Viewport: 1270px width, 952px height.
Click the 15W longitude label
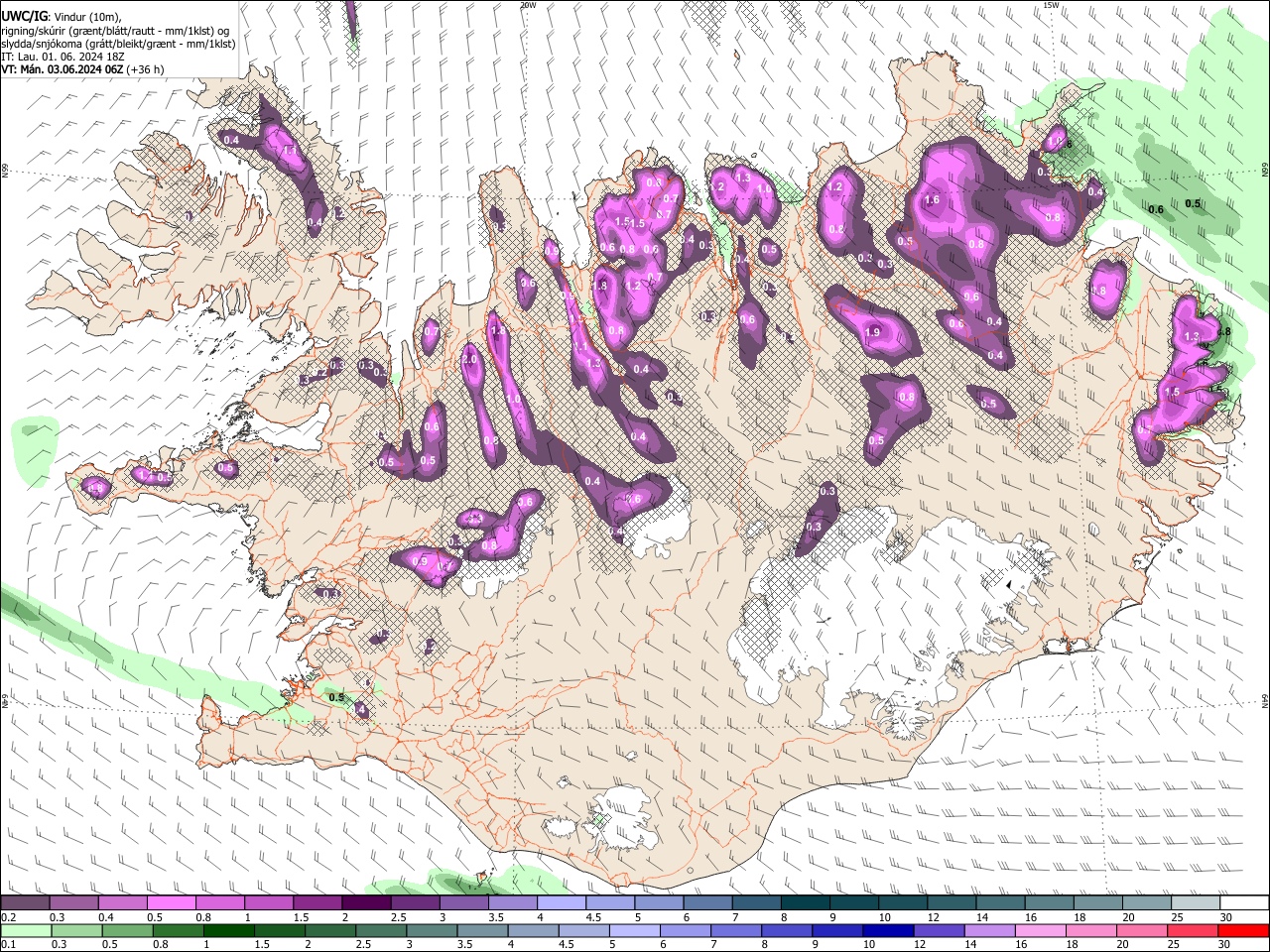(1051, 5)
